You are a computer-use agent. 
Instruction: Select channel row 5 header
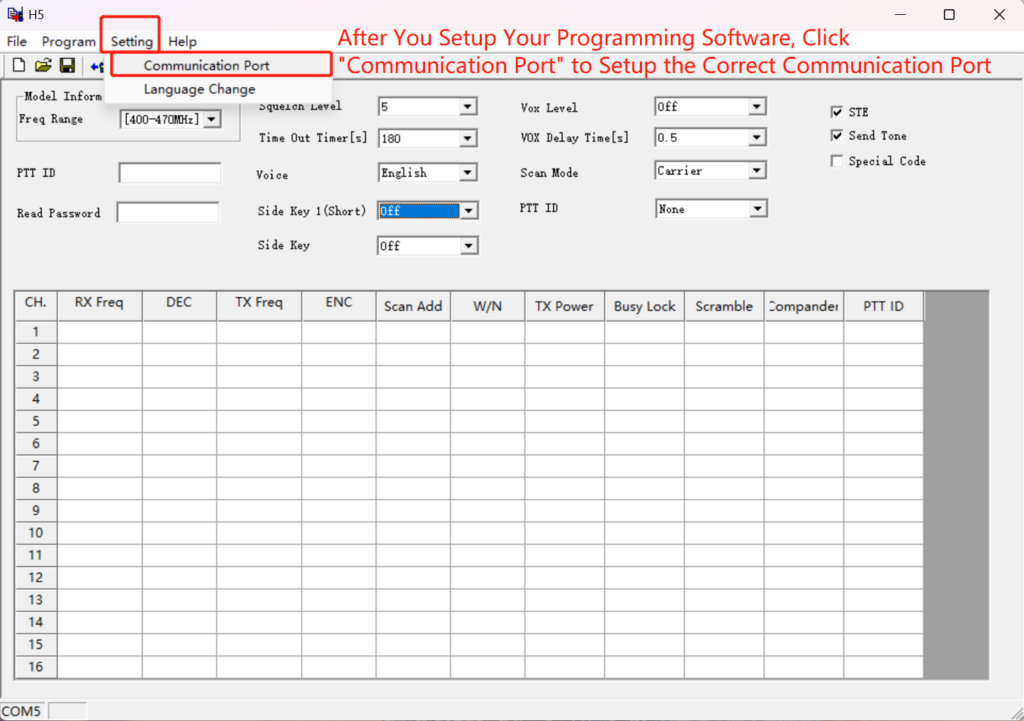[36, 421]
